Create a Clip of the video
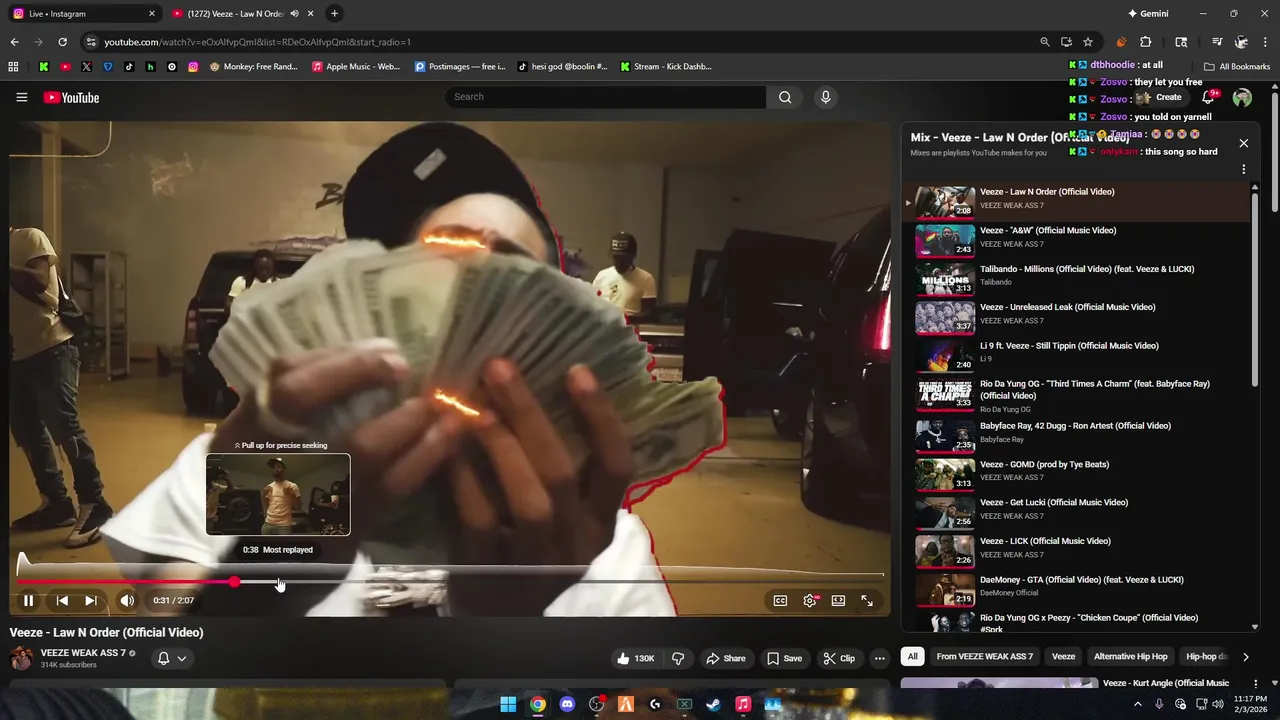The width and height of the screenshot is (1280, 720). pyautogui.click(x=838, y=658)
